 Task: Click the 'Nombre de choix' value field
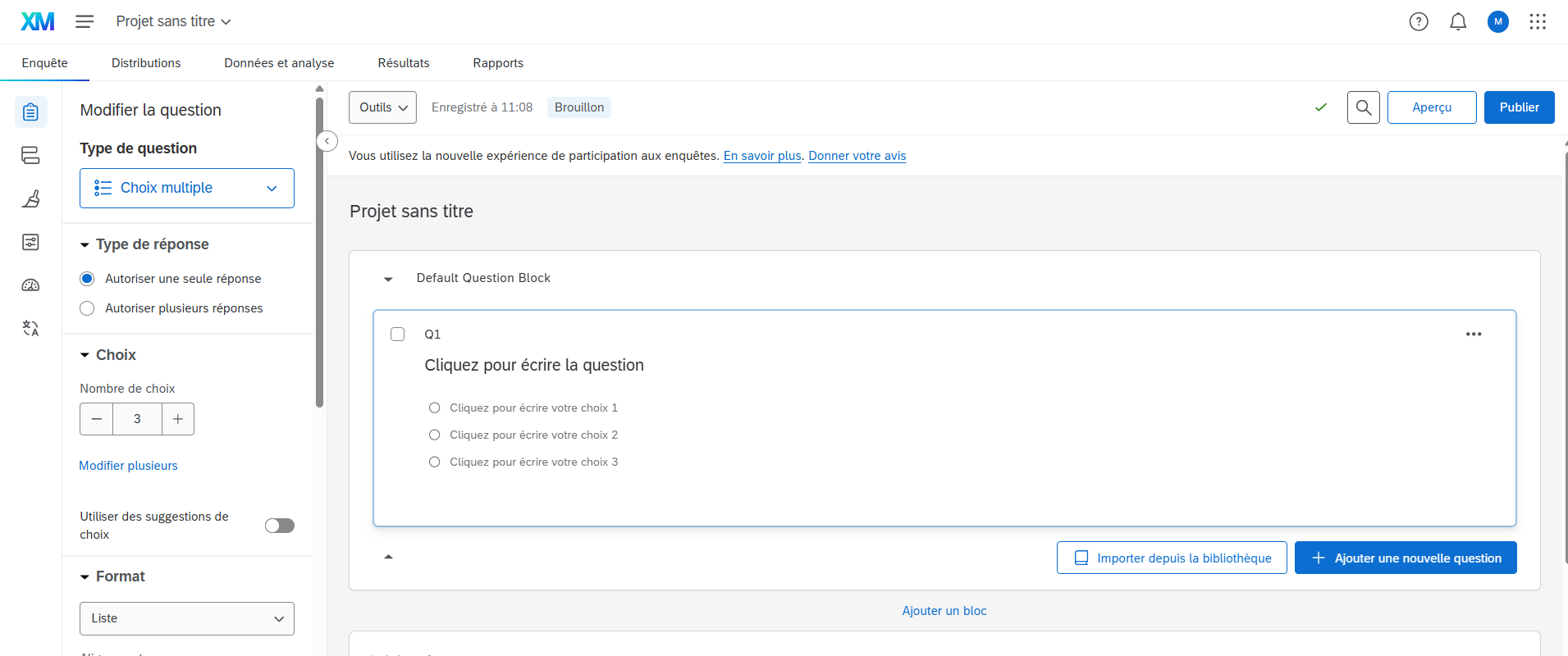click(x=137, y=419)
